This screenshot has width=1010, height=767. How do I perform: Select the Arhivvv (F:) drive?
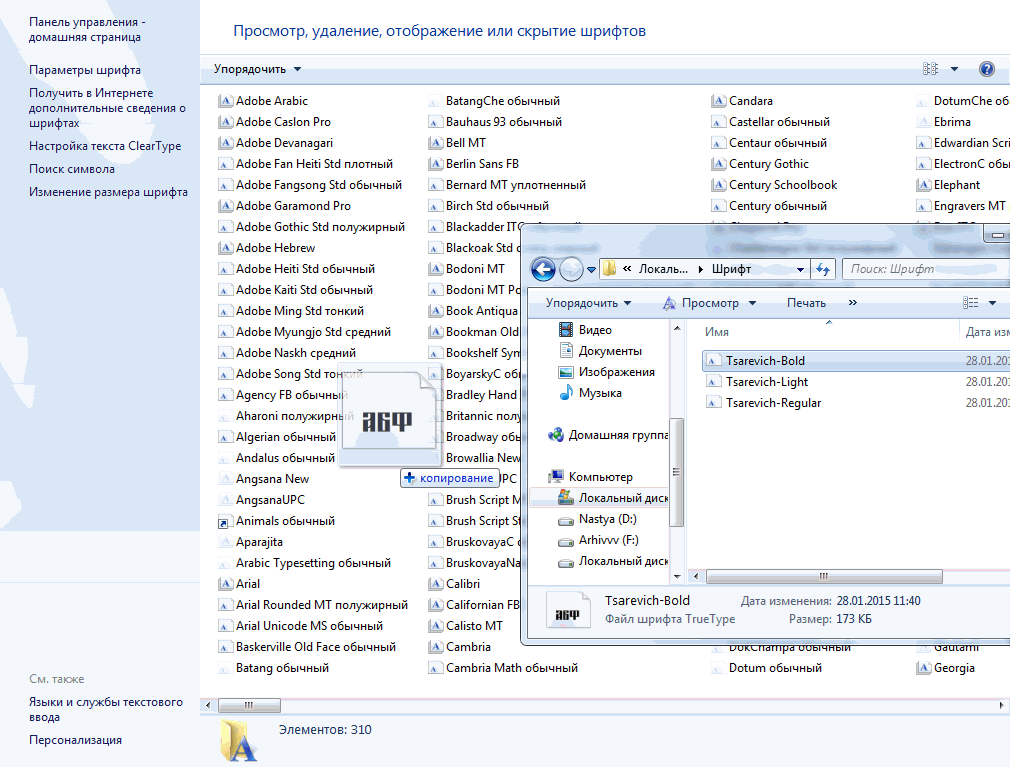[598, 540]
